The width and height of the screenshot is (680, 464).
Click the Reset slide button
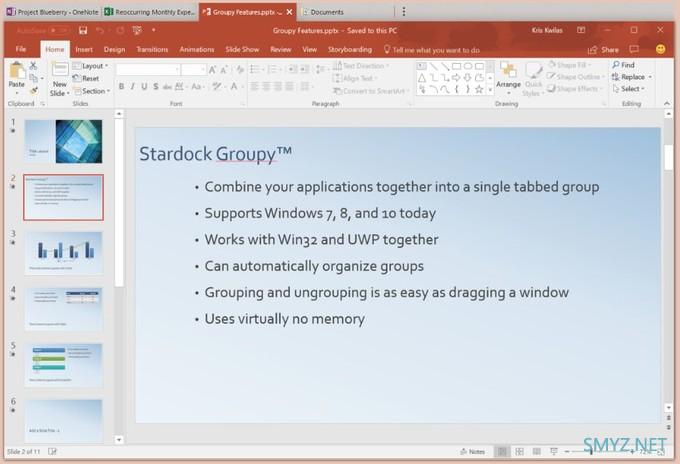tap(86, 78)
